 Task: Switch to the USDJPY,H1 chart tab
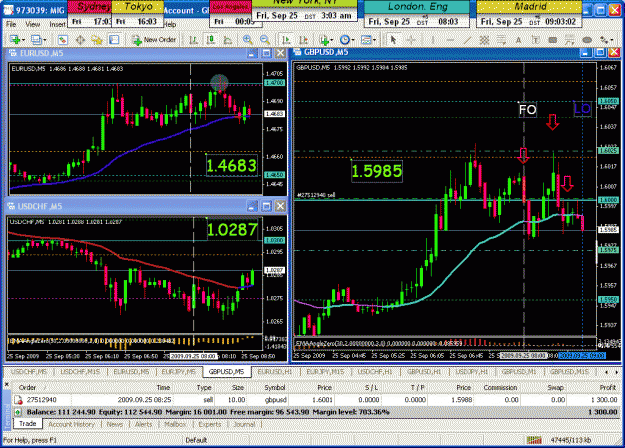[472, 371]
